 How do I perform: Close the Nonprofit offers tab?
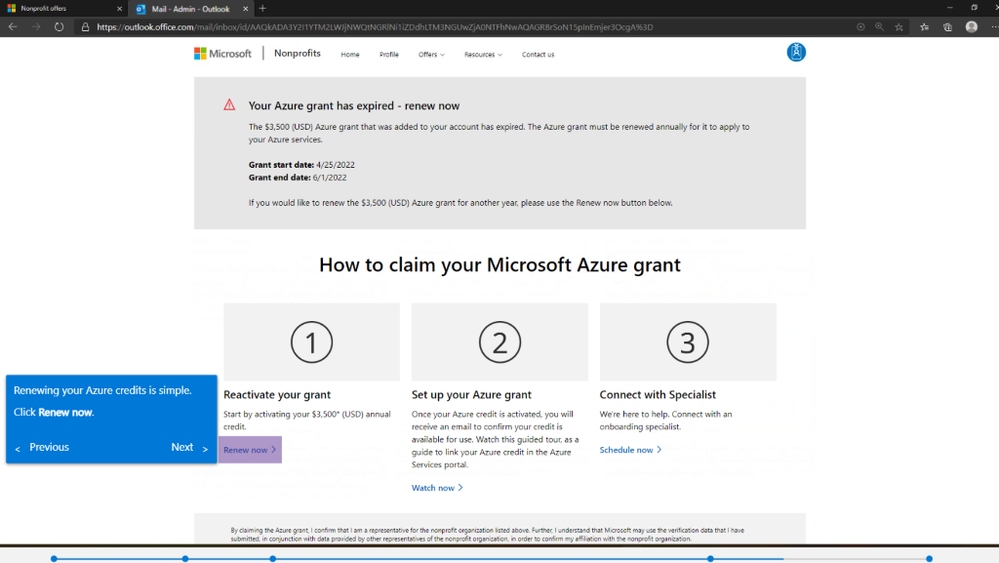(x=119, y=9)
